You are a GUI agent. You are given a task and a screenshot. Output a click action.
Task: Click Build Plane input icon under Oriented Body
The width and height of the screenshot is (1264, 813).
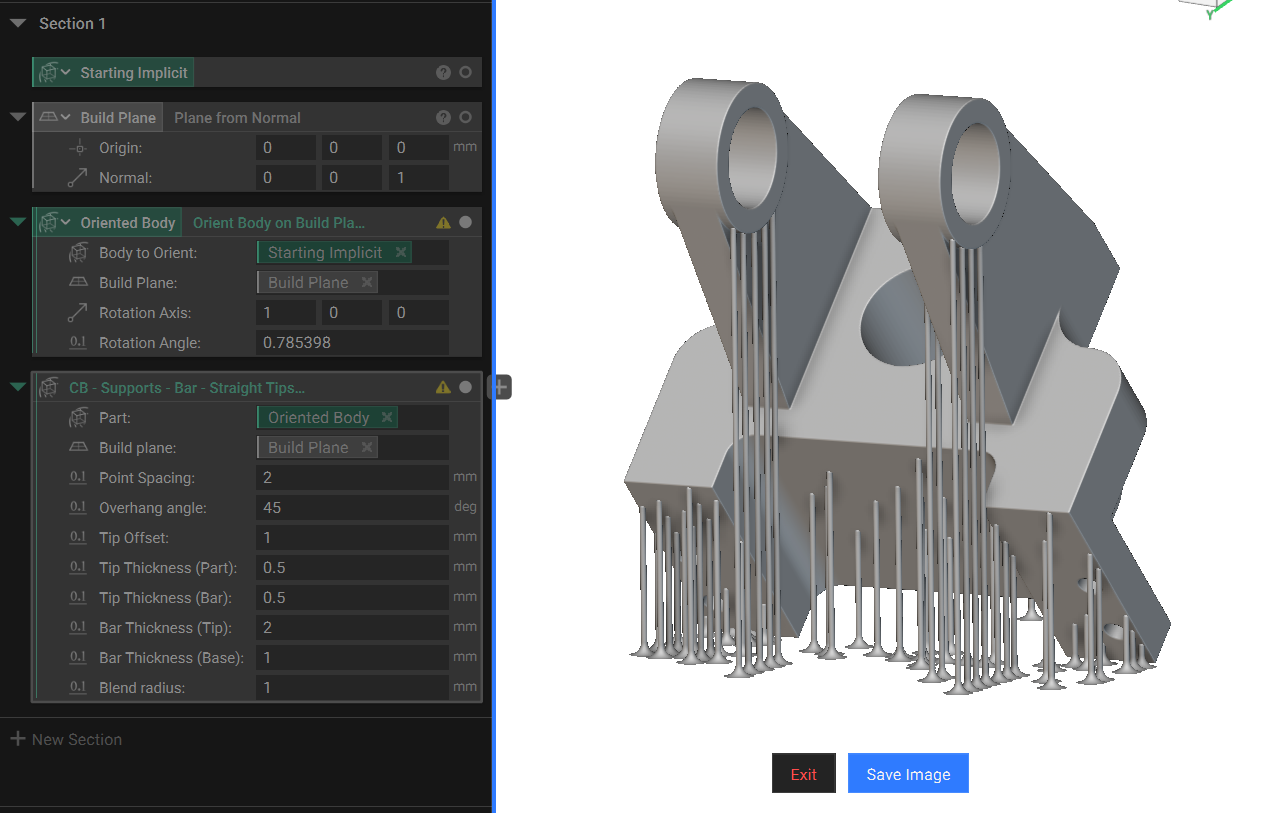pos(78,282)
